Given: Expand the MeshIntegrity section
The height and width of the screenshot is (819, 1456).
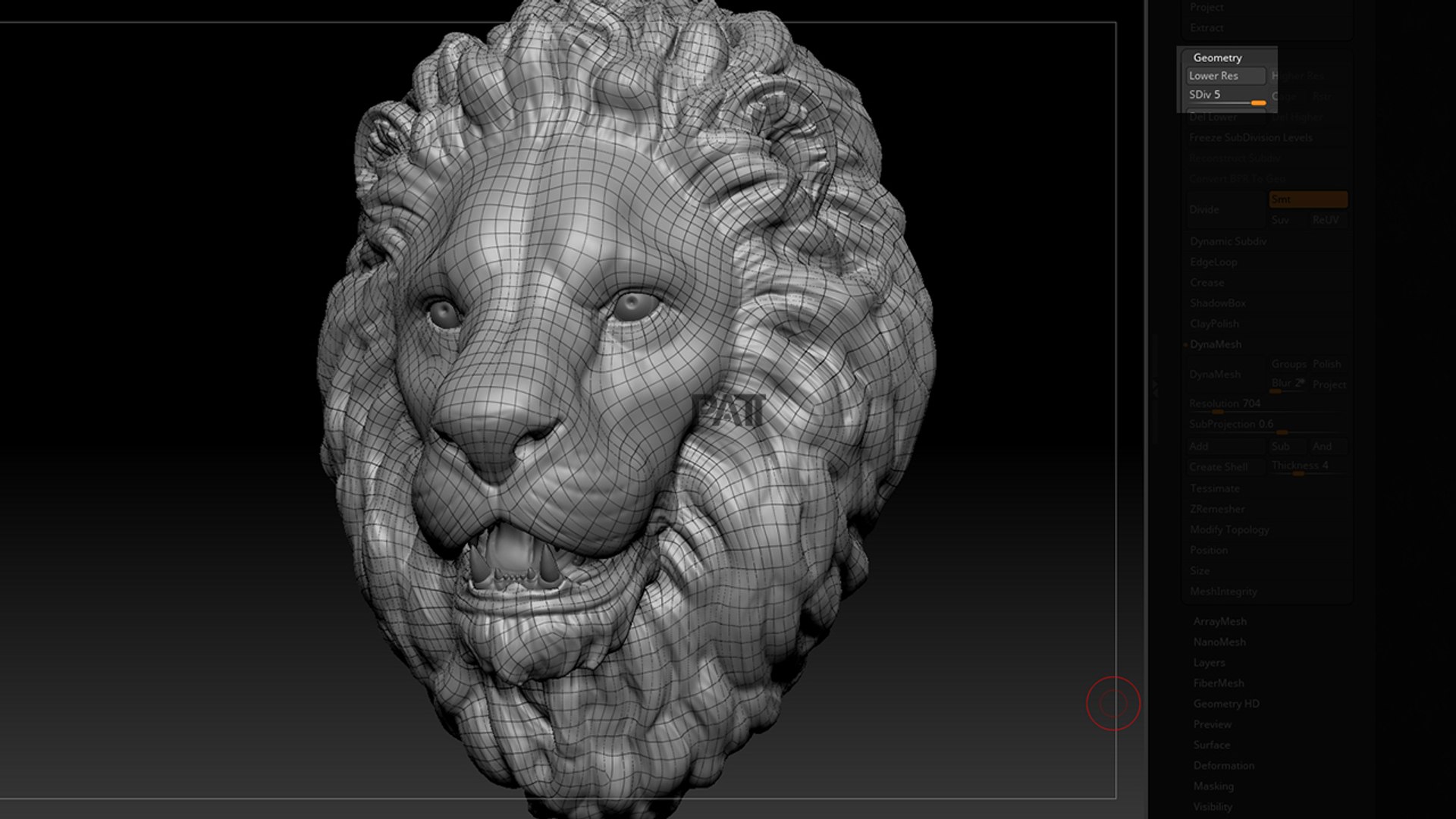Looking at the screenshot, I should point(1223,591).
